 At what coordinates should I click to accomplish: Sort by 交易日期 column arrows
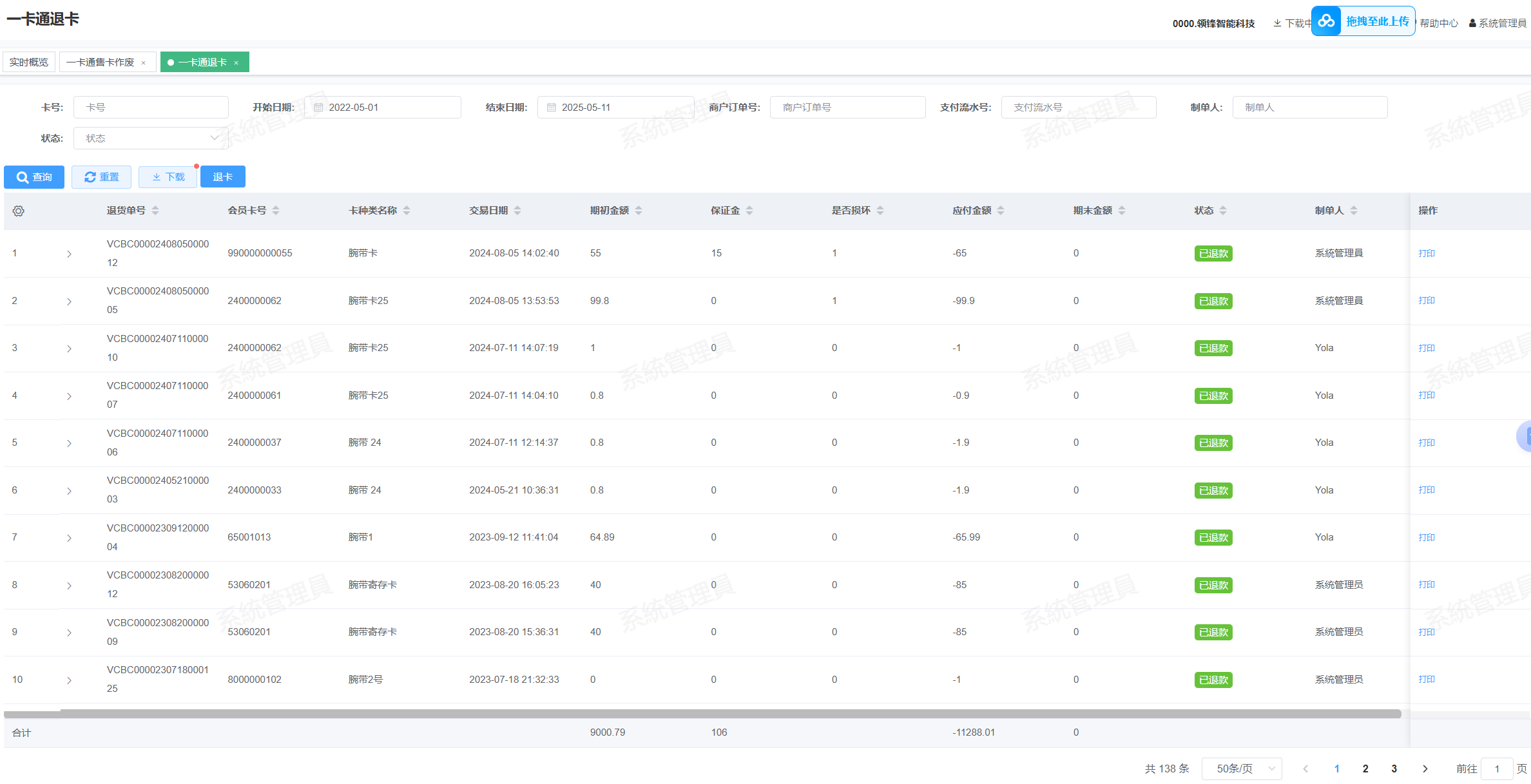click(x=517, y=211)
